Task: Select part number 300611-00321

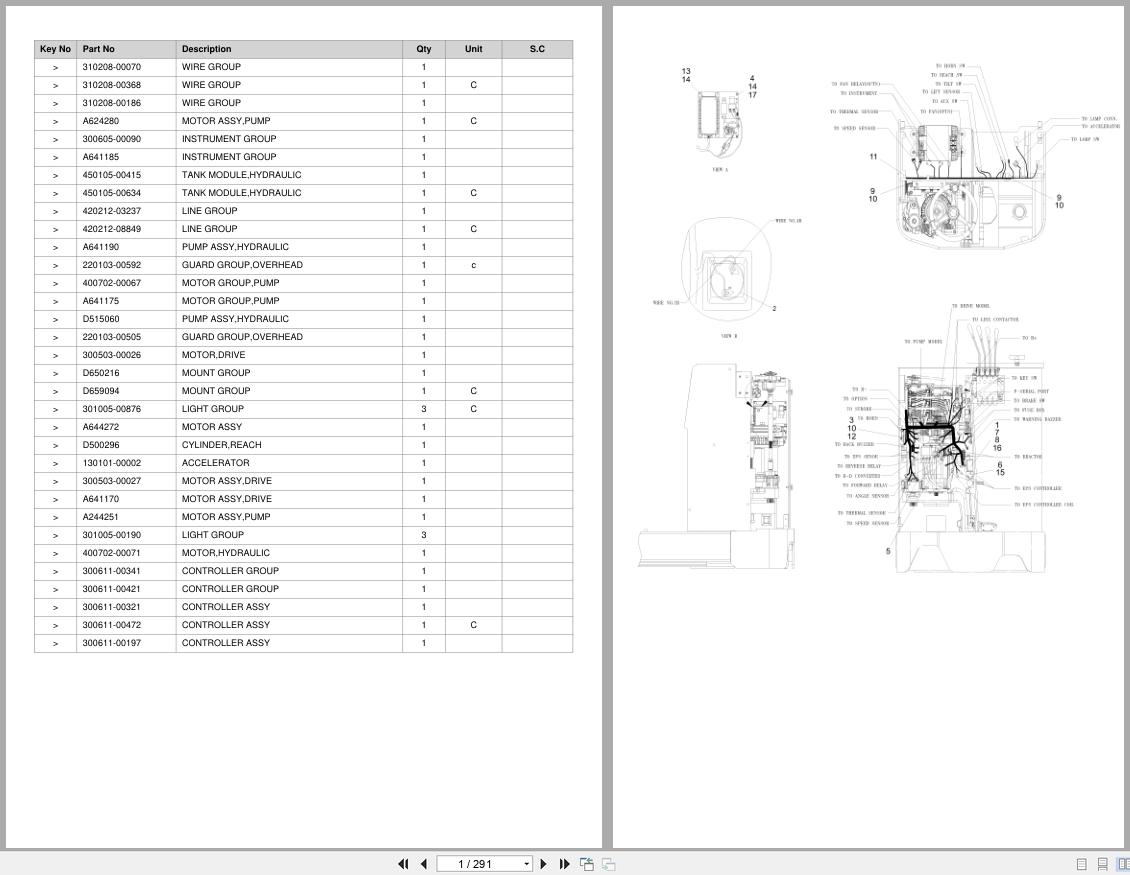Action: click(112, 607)
